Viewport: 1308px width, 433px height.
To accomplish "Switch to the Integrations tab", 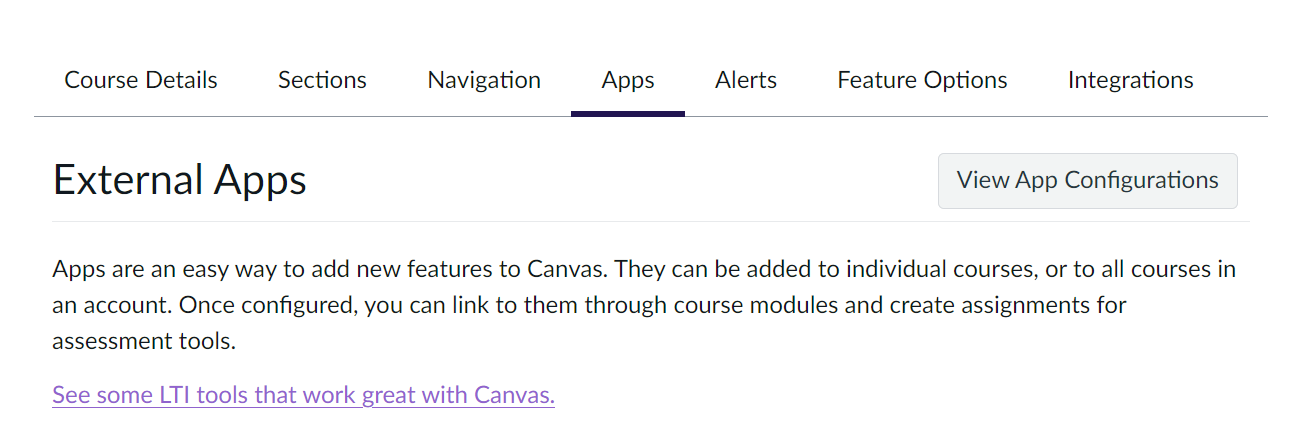I will [1130, 80].
